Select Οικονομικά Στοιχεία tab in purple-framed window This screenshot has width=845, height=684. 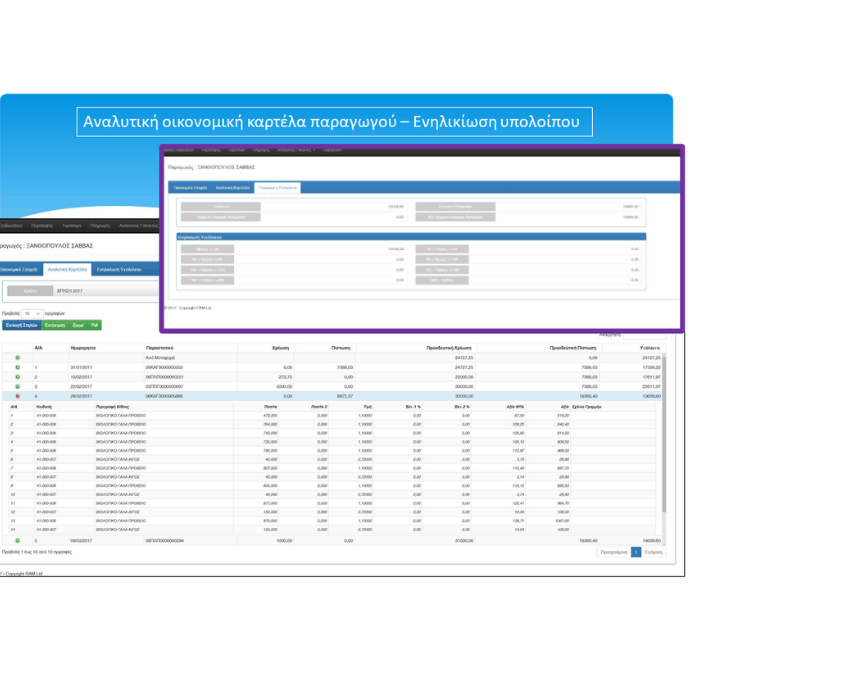[190, 188]
